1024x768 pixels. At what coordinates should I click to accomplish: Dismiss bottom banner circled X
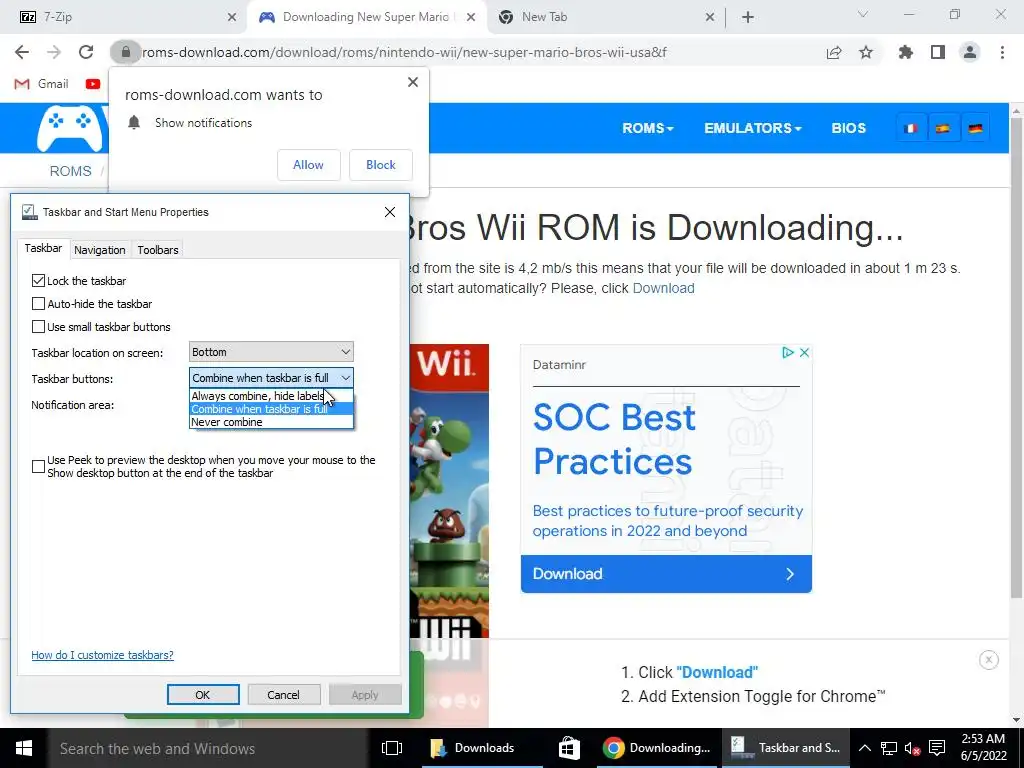[989, 660]
